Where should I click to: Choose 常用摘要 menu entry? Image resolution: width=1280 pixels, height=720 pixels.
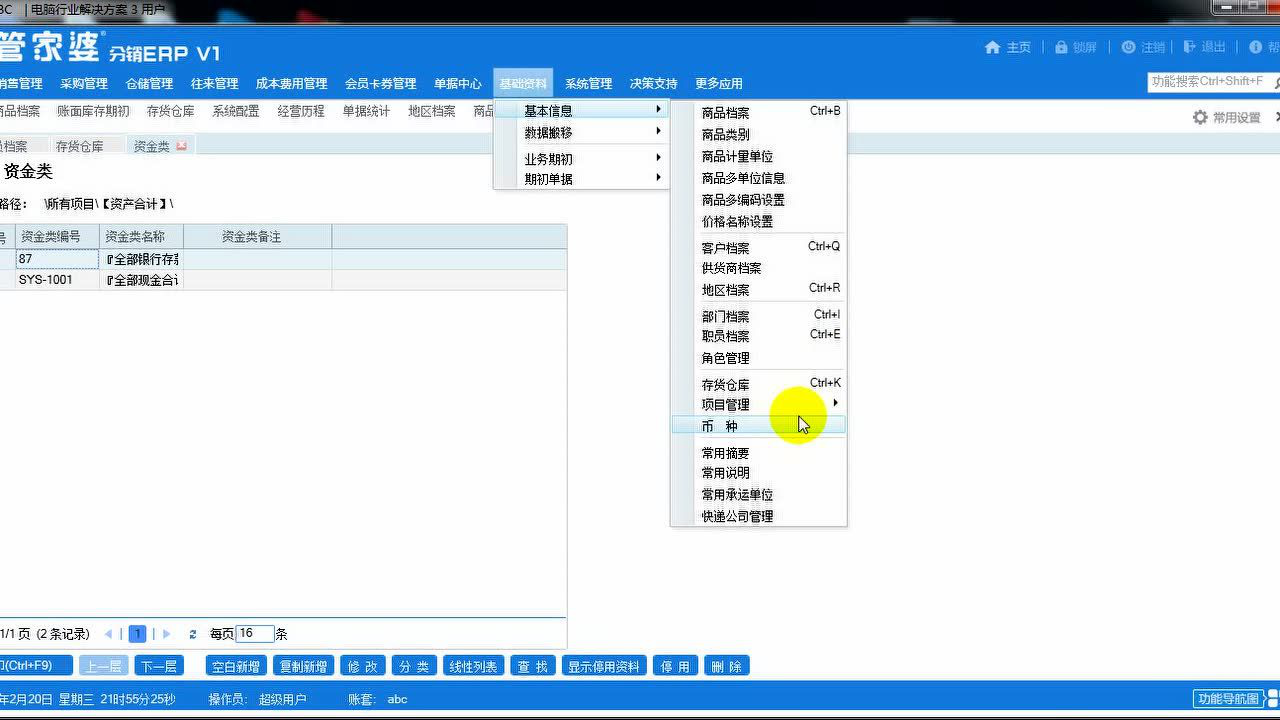coord(758,453)
